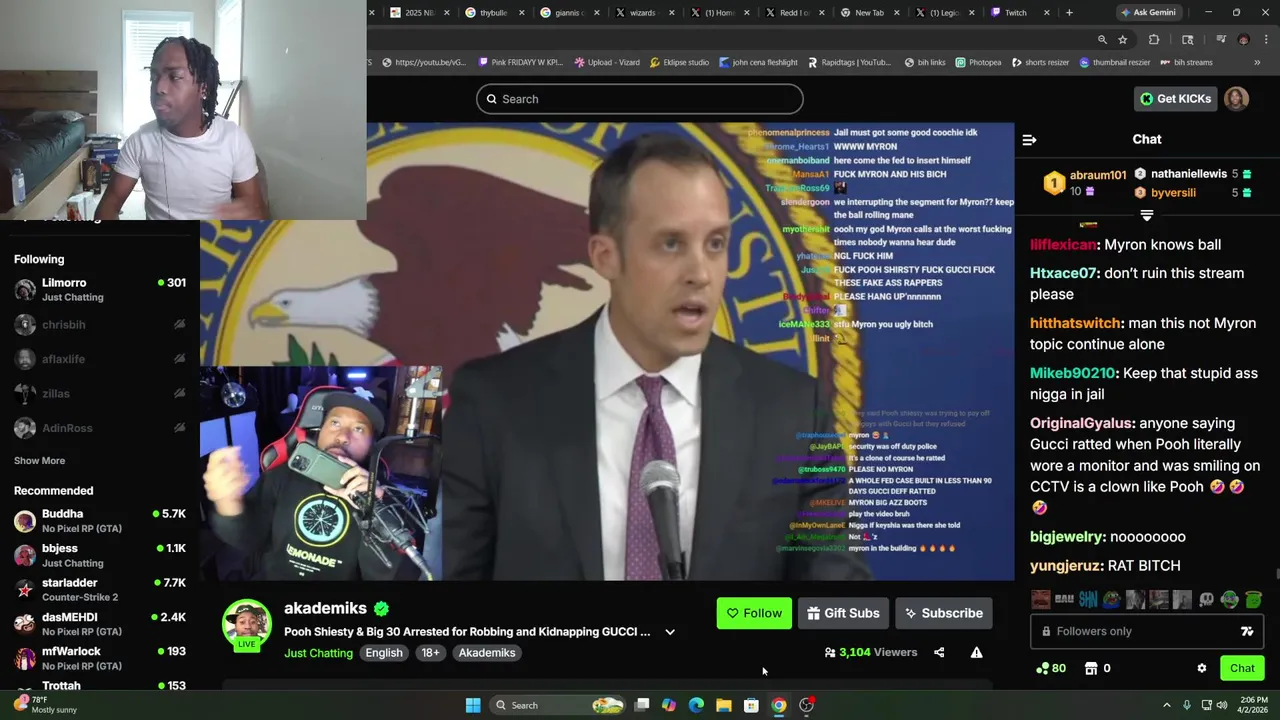This screenshot has height=720, width=1280.
Task: Report stream with warning triangle icon
Action: (x=976, y=653)
